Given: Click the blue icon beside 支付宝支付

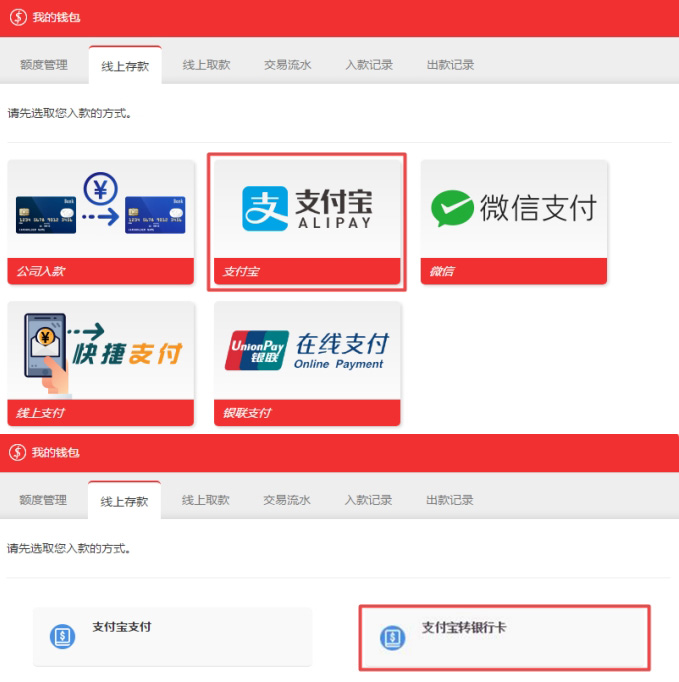Looking at the screenshot, I should point(61,636).
